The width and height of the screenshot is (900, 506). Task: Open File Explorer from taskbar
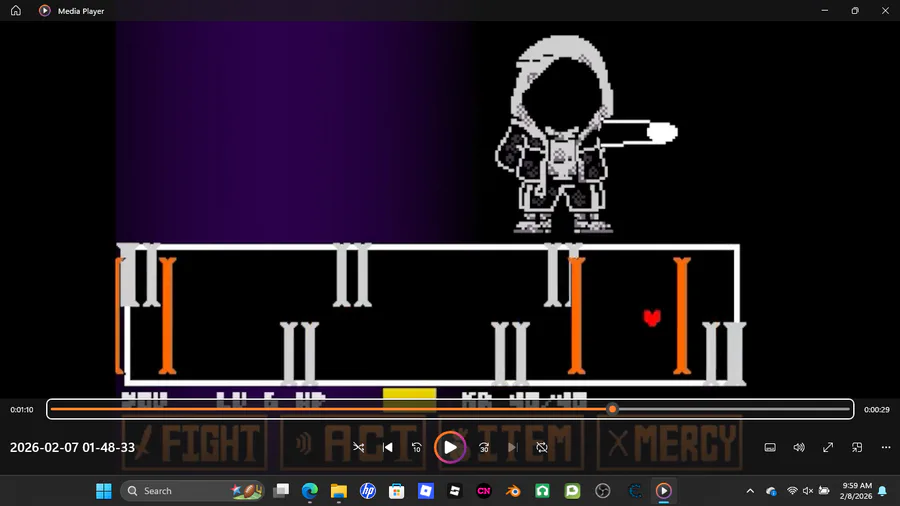coord(339,491)
